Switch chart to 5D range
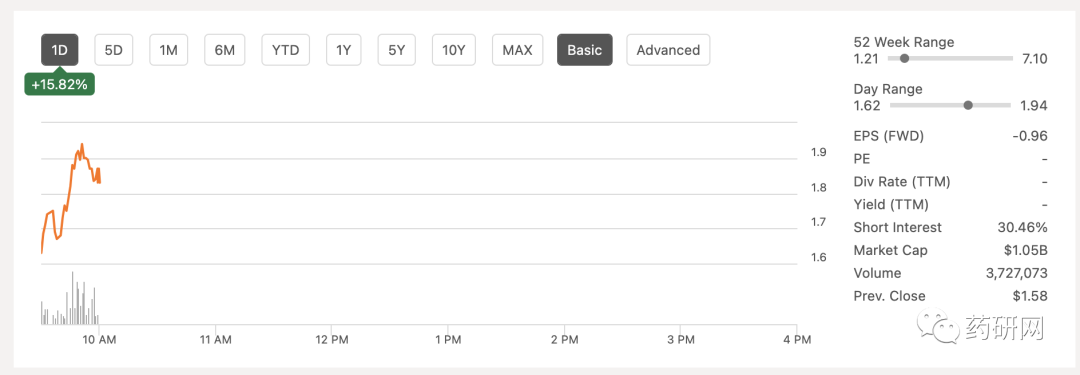1080x375 pixels. [x=114, y=50]
